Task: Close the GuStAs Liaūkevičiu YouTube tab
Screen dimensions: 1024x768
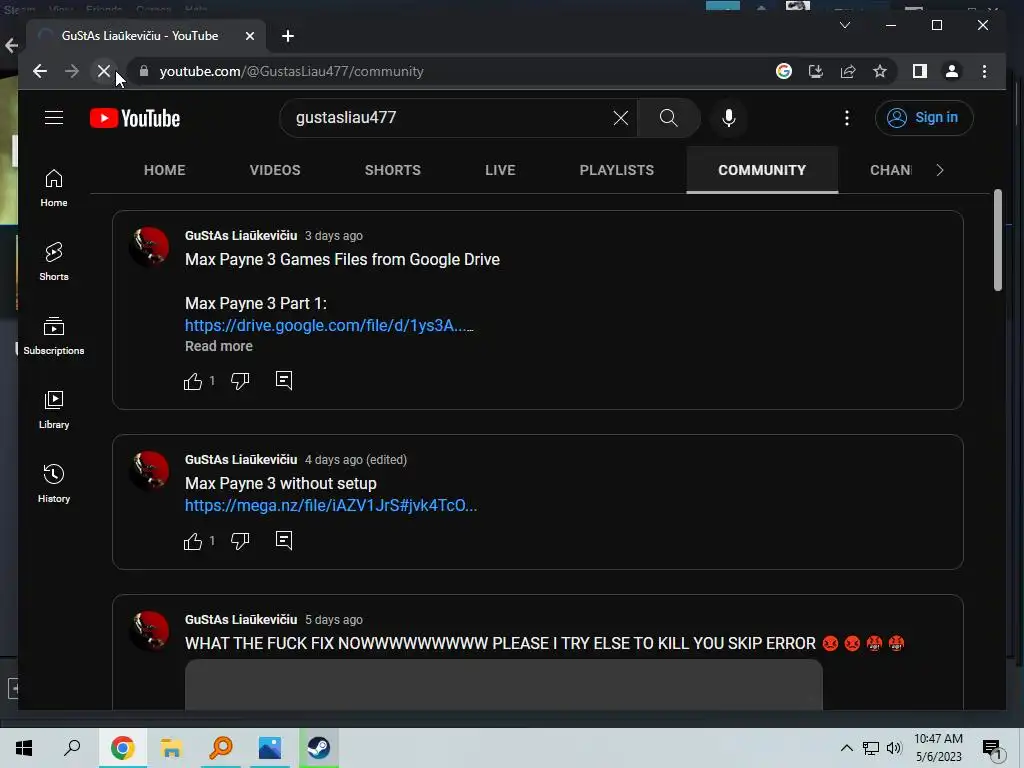Action: (249, 36)
